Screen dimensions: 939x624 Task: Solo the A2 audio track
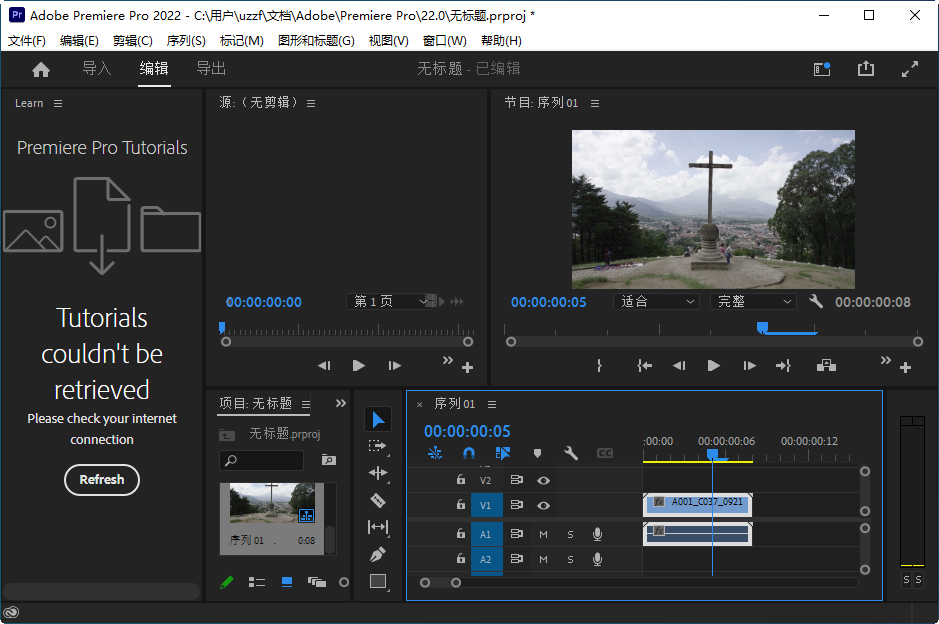pyautogui.click(x=571, y=559)
